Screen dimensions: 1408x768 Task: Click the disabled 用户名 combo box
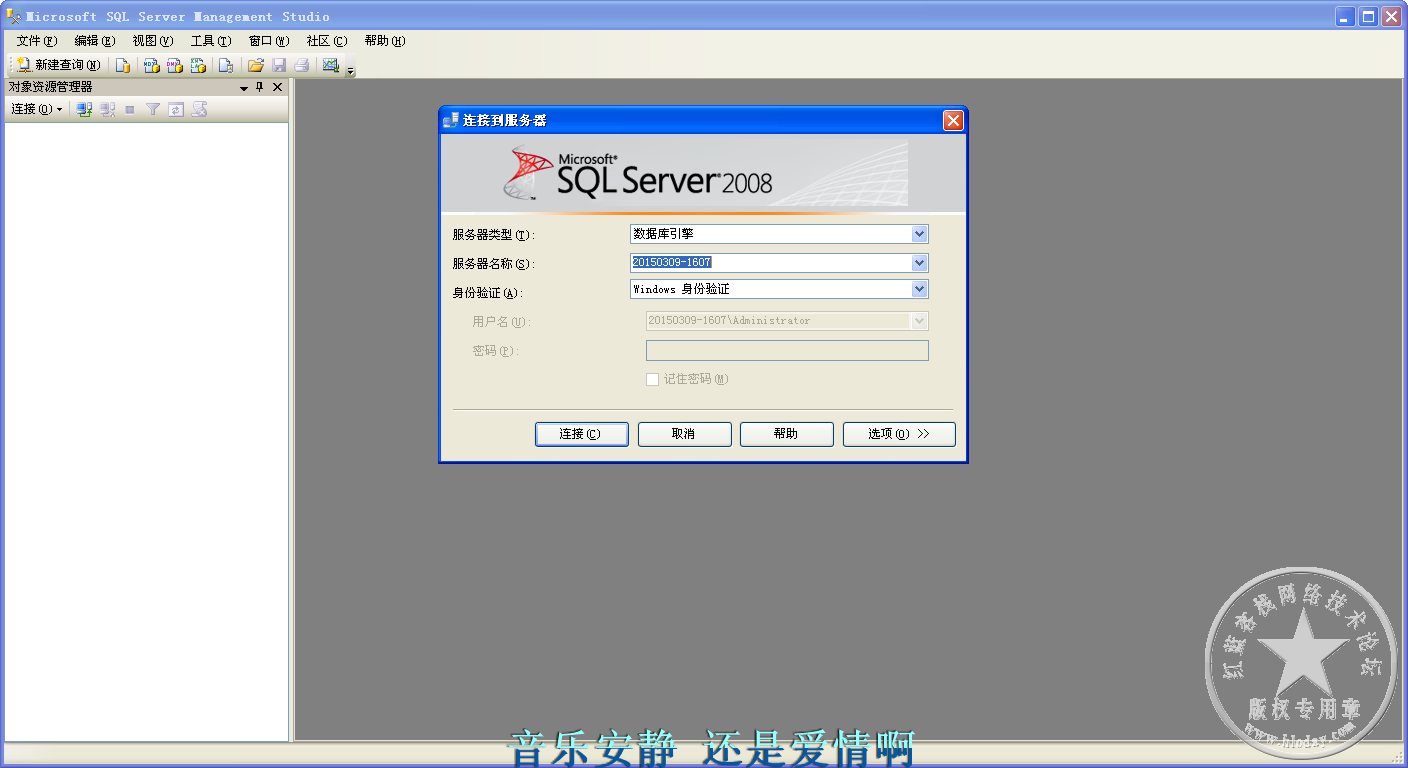click(787, 321)
